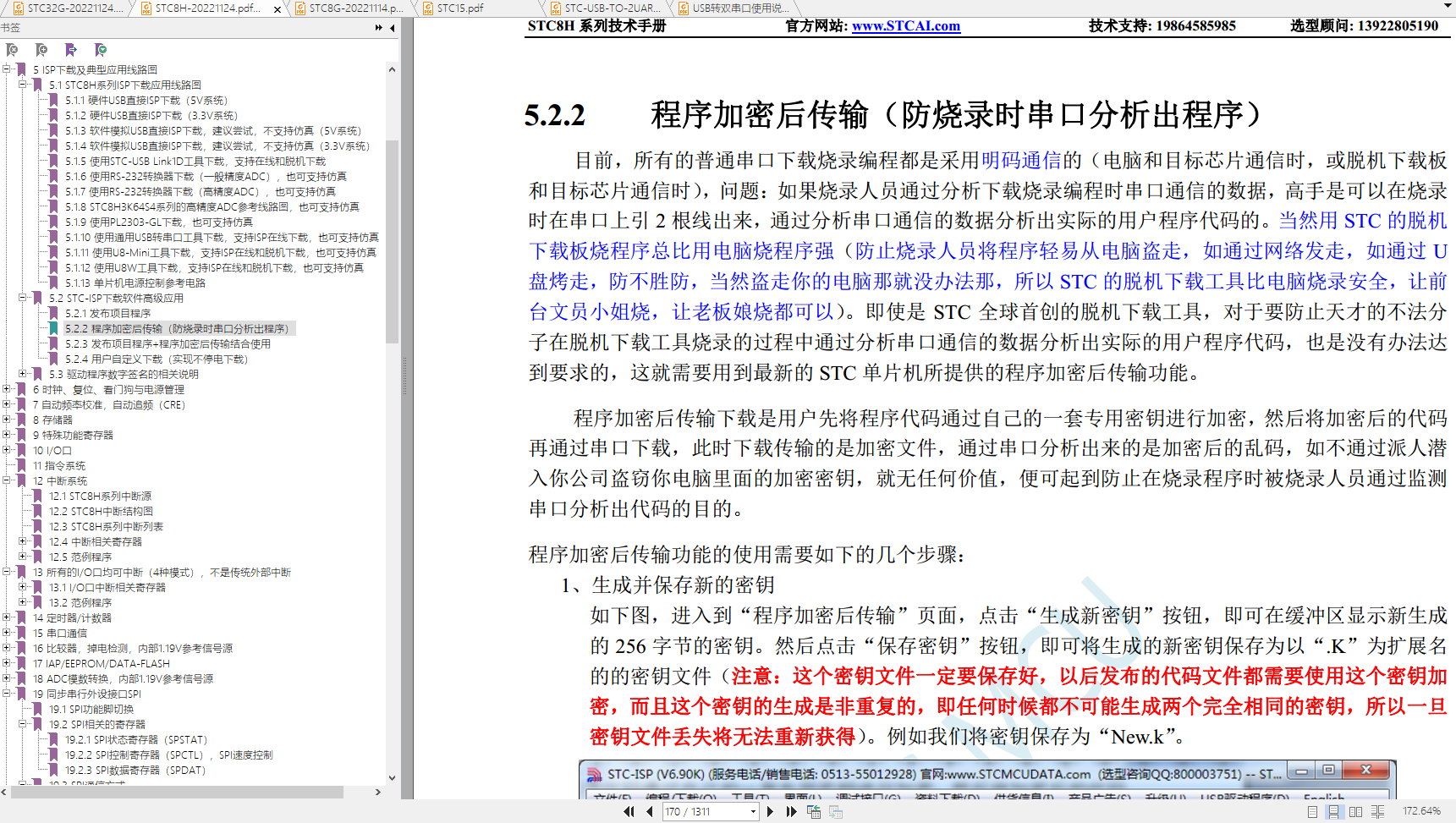Click bookmark icon beside 15 串口通信

(22, 633)
